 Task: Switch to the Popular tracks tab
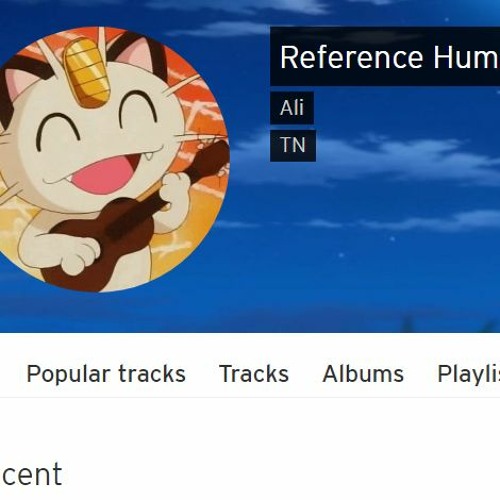(106, 374)
